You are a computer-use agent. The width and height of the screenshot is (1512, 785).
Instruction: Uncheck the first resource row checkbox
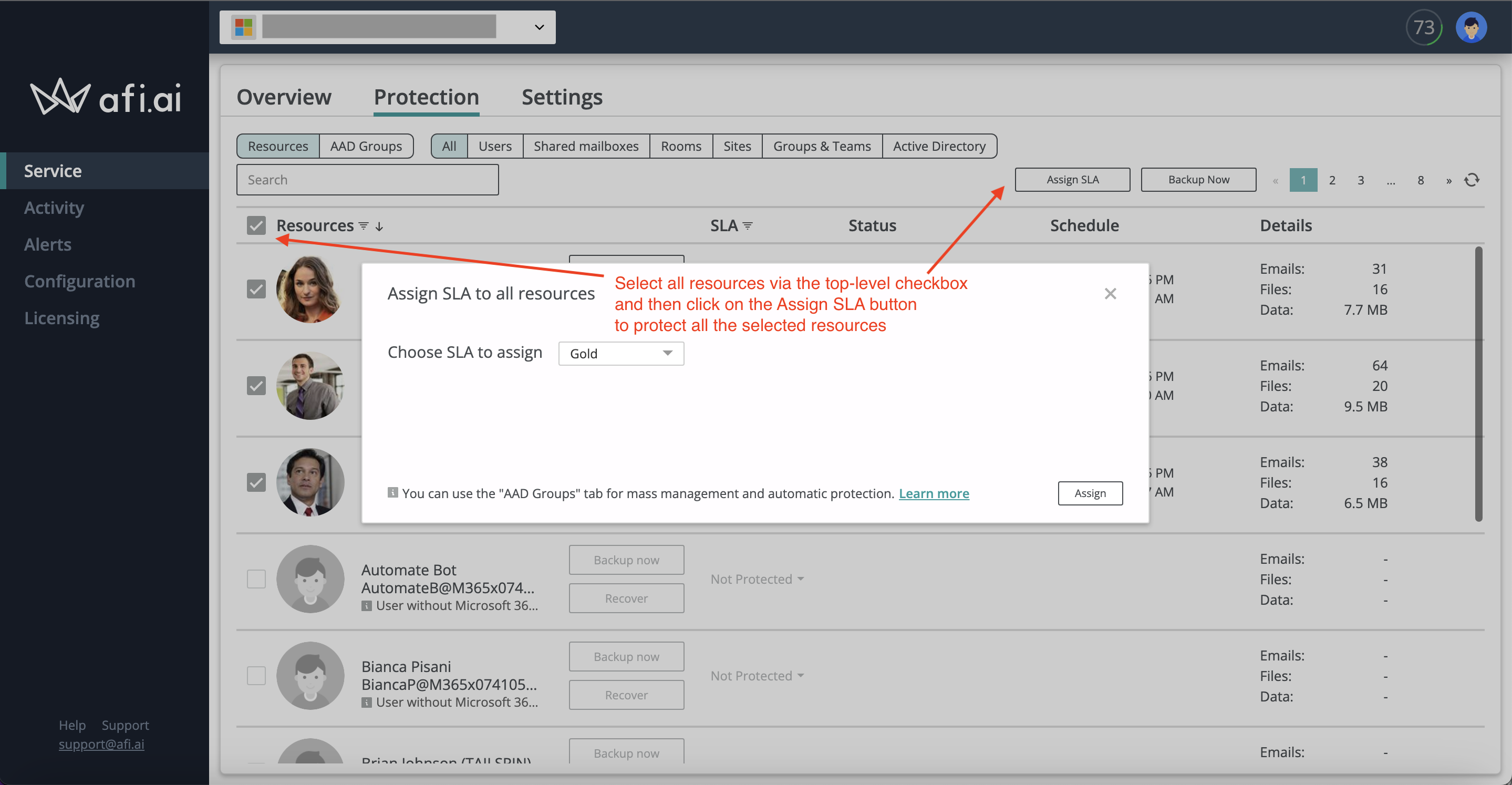pyautogui.click(x=256, y=289)
